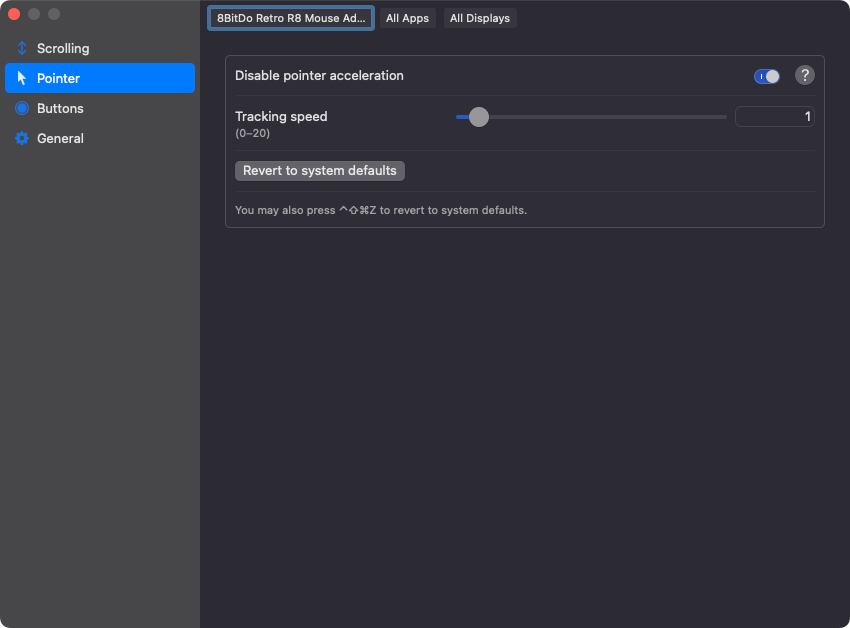Open the help question mark button
850x628 pixels.
pos(804,75)
